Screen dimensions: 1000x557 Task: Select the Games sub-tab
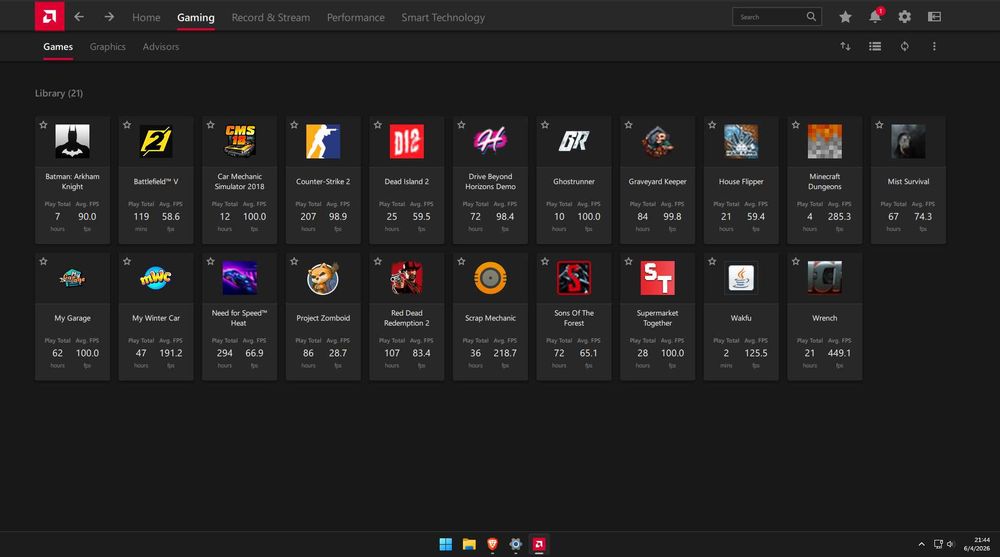click(58, 47)
